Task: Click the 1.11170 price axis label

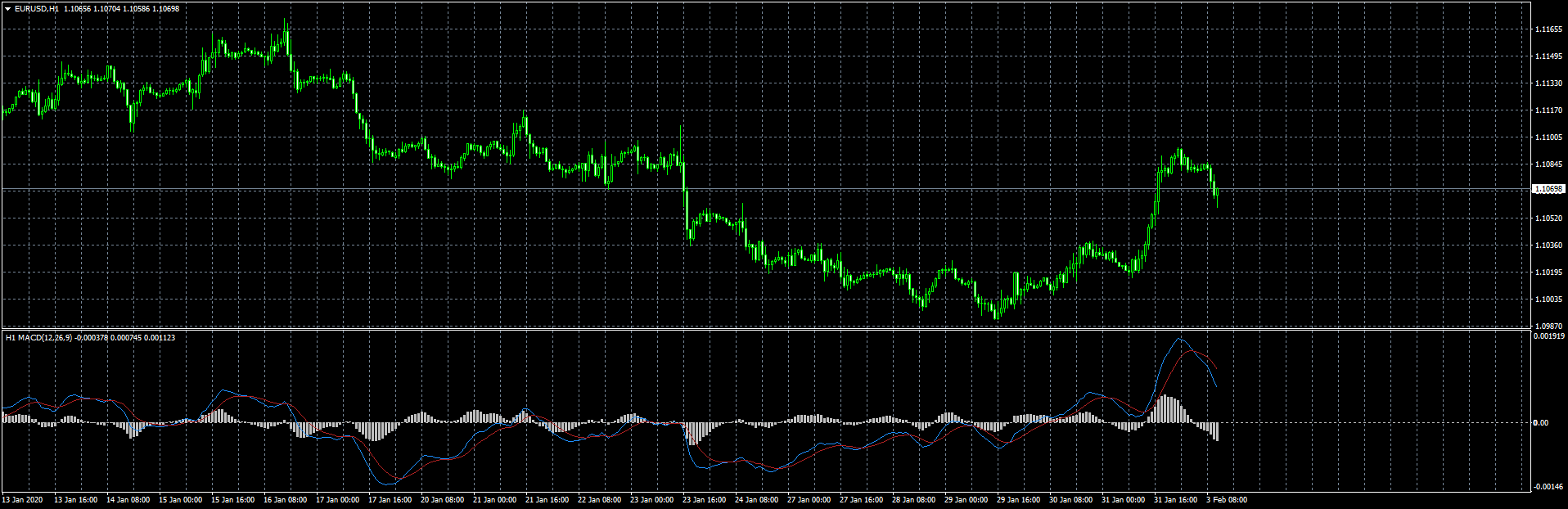Action: (x=1548, y=110)
